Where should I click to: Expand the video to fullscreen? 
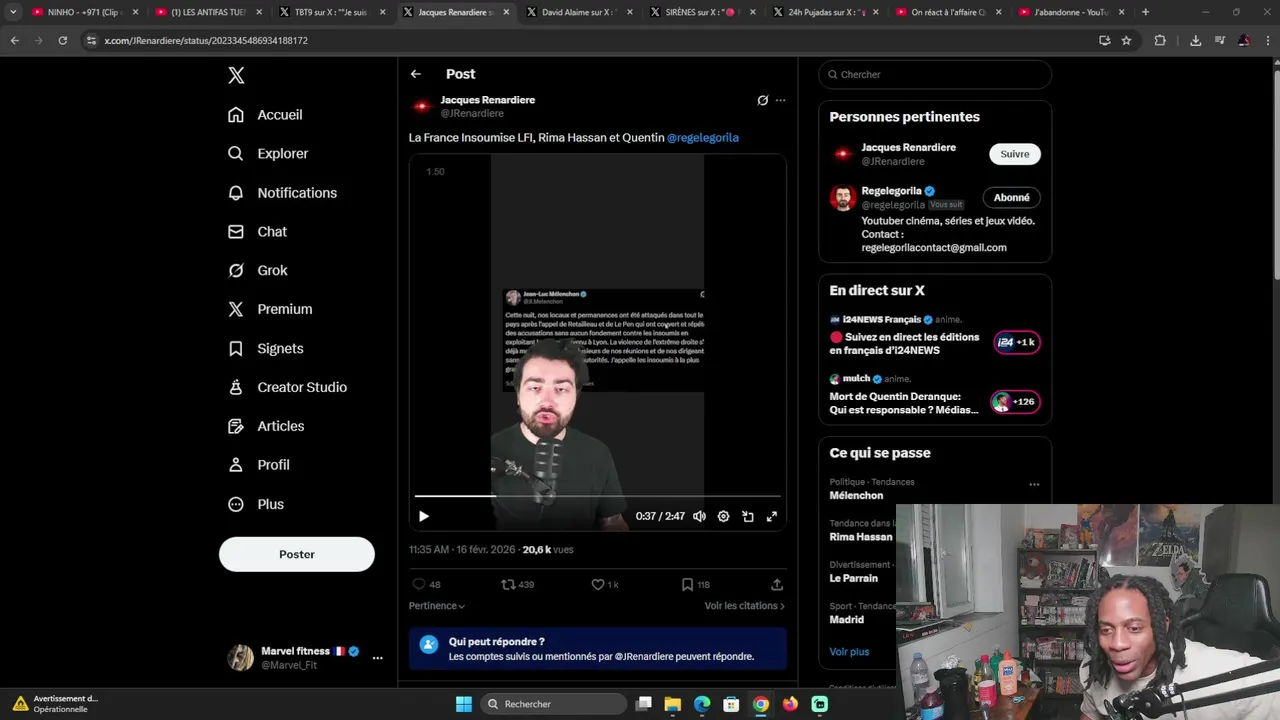(772, 517)
